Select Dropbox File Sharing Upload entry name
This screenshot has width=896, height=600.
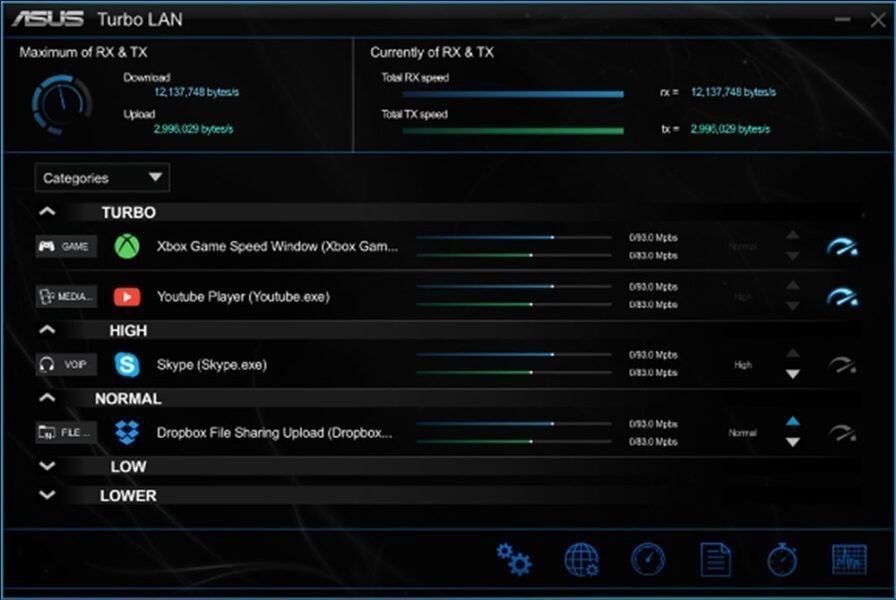click(x=274, y=433)
